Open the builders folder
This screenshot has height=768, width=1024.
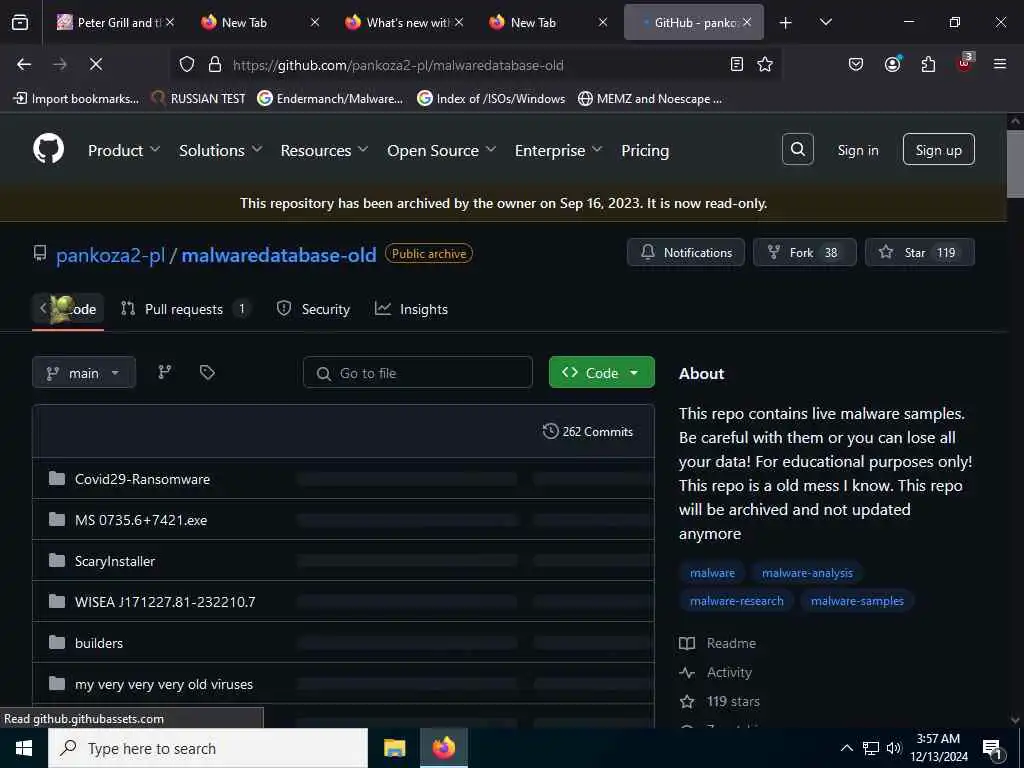coord(99,643)
